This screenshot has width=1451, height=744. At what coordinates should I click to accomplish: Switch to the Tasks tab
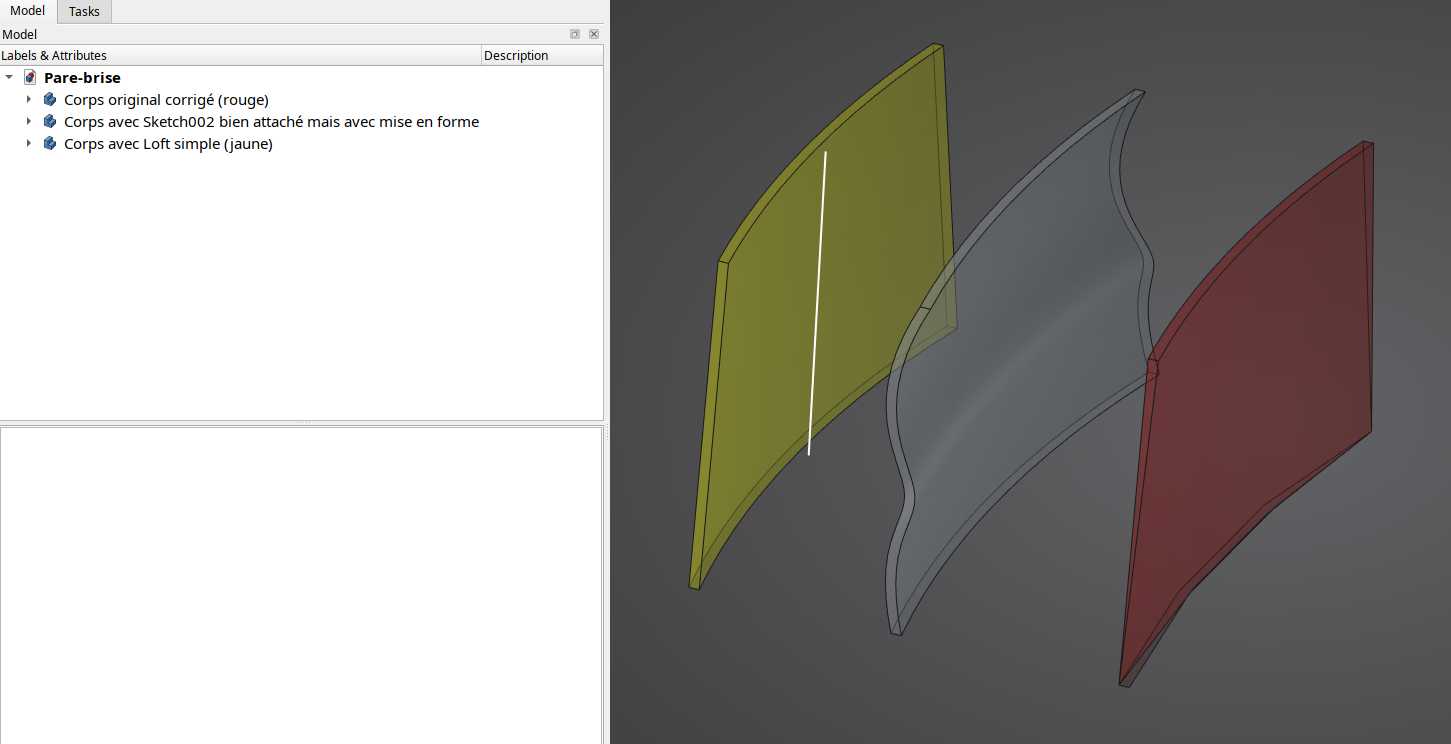[x=84, y=11]
